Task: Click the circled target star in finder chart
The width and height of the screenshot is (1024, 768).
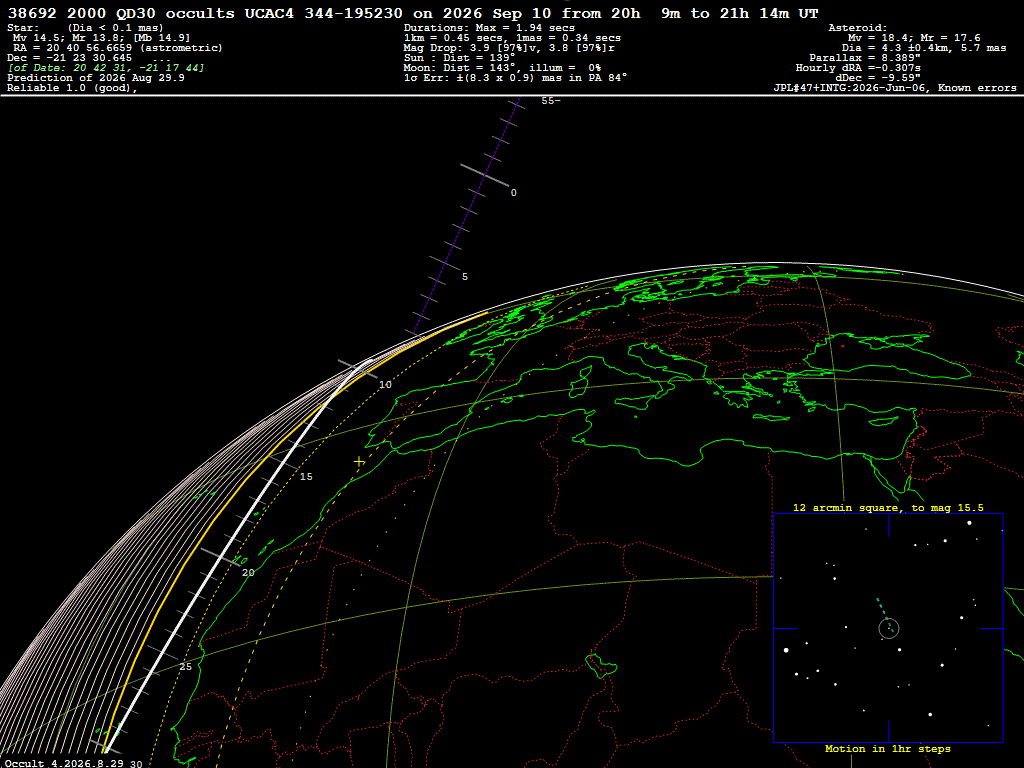Action: (889, 628)
